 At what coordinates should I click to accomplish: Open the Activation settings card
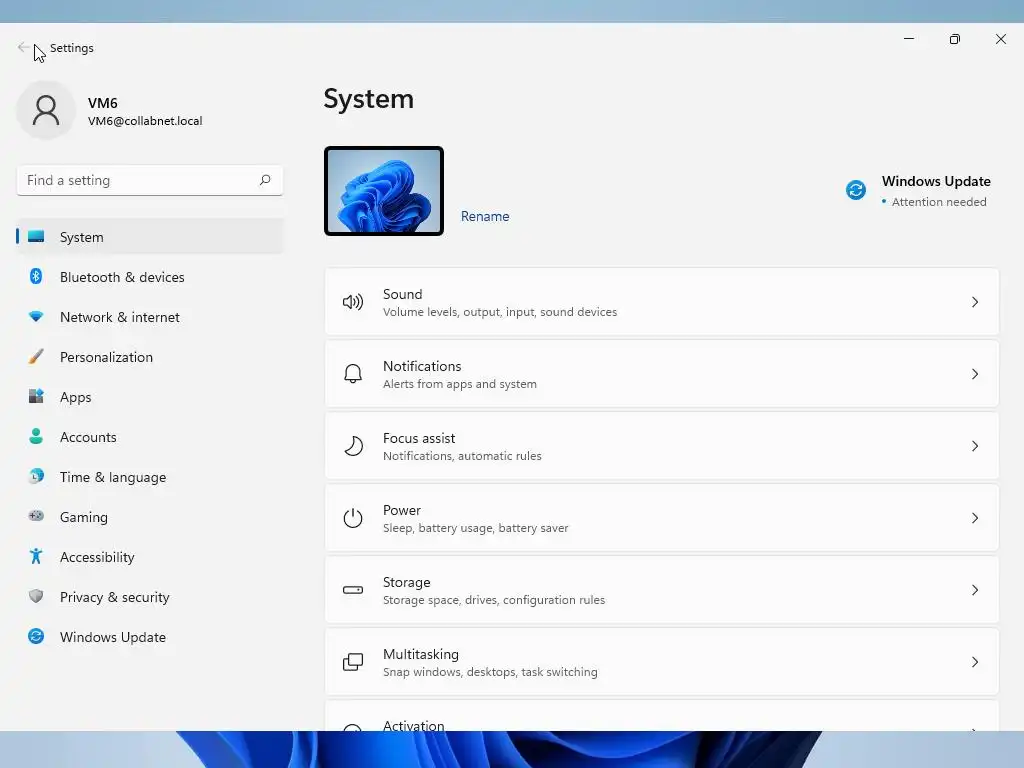point(662,716)
